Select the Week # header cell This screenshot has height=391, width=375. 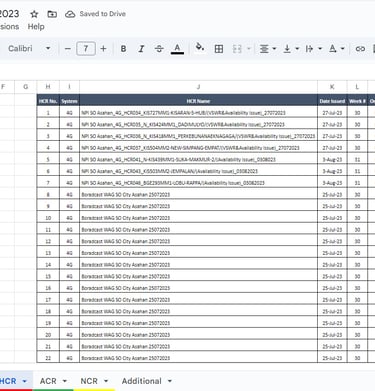(357, 101)
